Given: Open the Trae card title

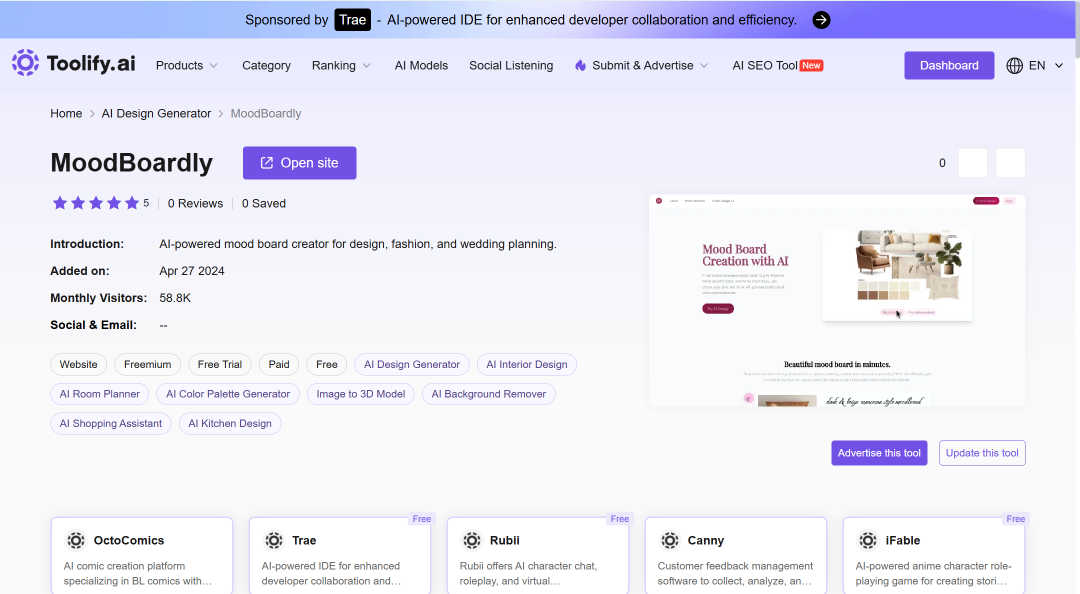Looking at the screenshot, I should (304, 540).
